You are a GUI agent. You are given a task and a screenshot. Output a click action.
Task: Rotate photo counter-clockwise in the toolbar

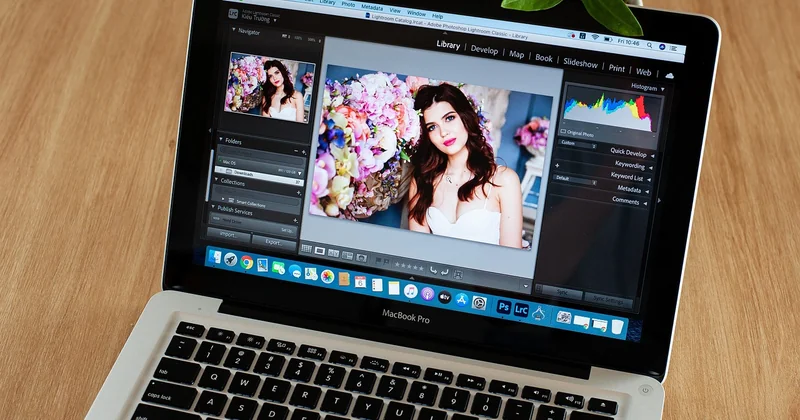(433, 270)
